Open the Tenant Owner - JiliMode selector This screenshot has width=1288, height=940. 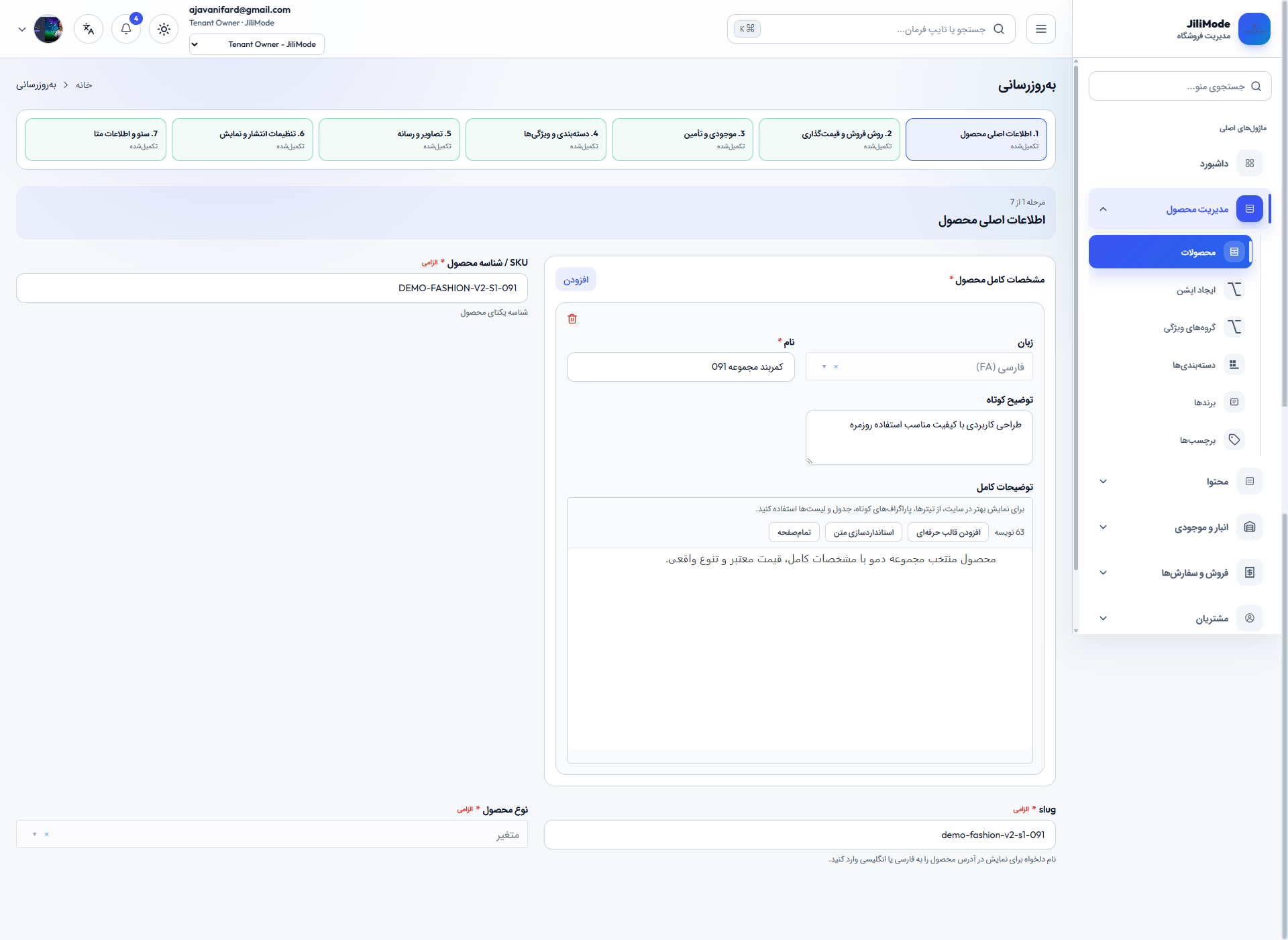point(256,44)
